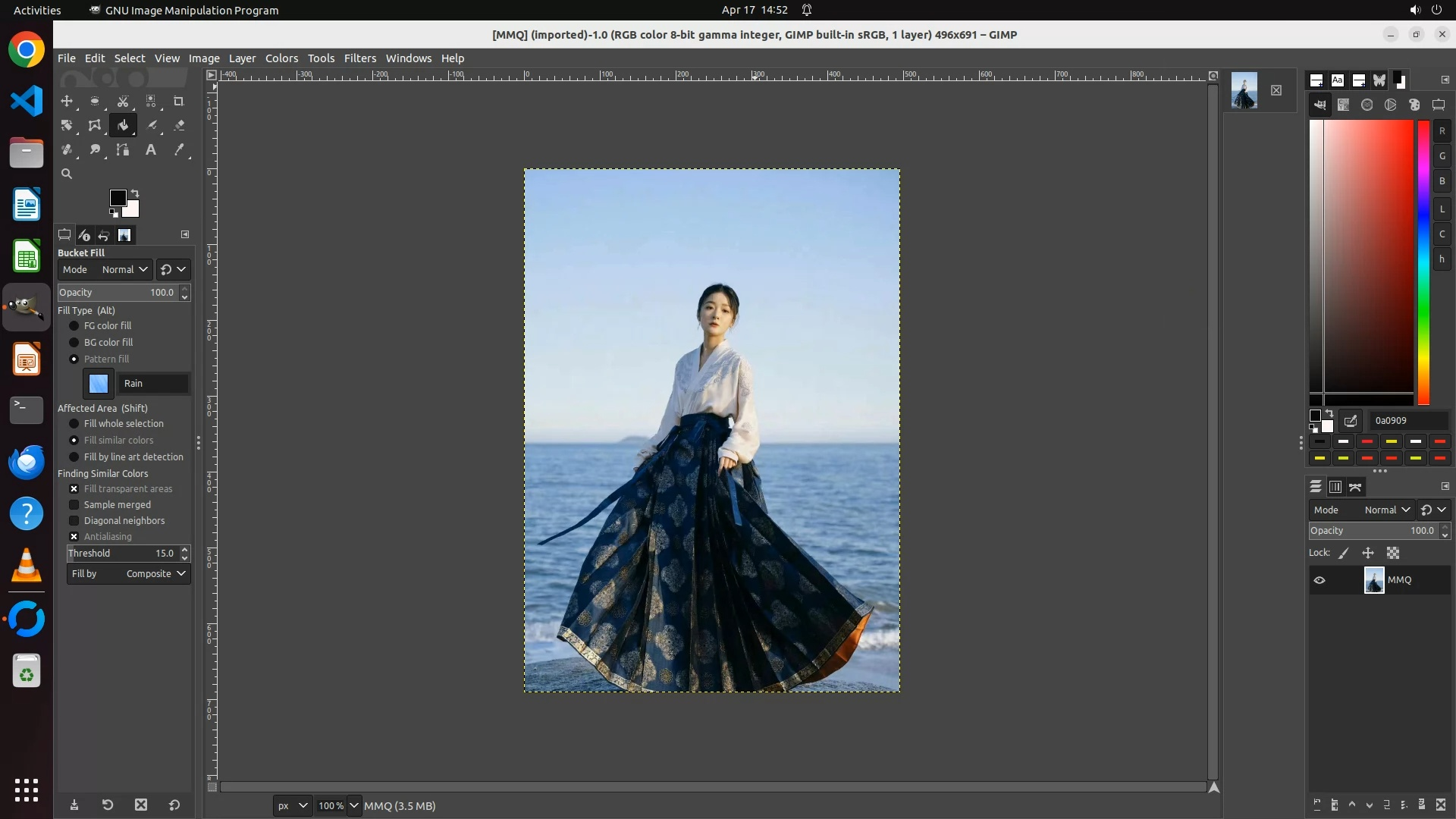Select the Color Picker eyedropper tool
Viewport: 1456px width, 819px height.
tap(179, 149)
